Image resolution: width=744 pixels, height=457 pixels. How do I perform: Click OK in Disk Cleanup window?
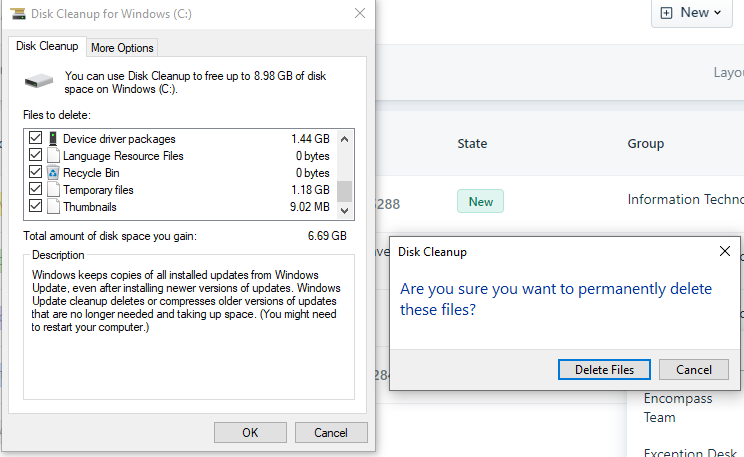[250, 433]
